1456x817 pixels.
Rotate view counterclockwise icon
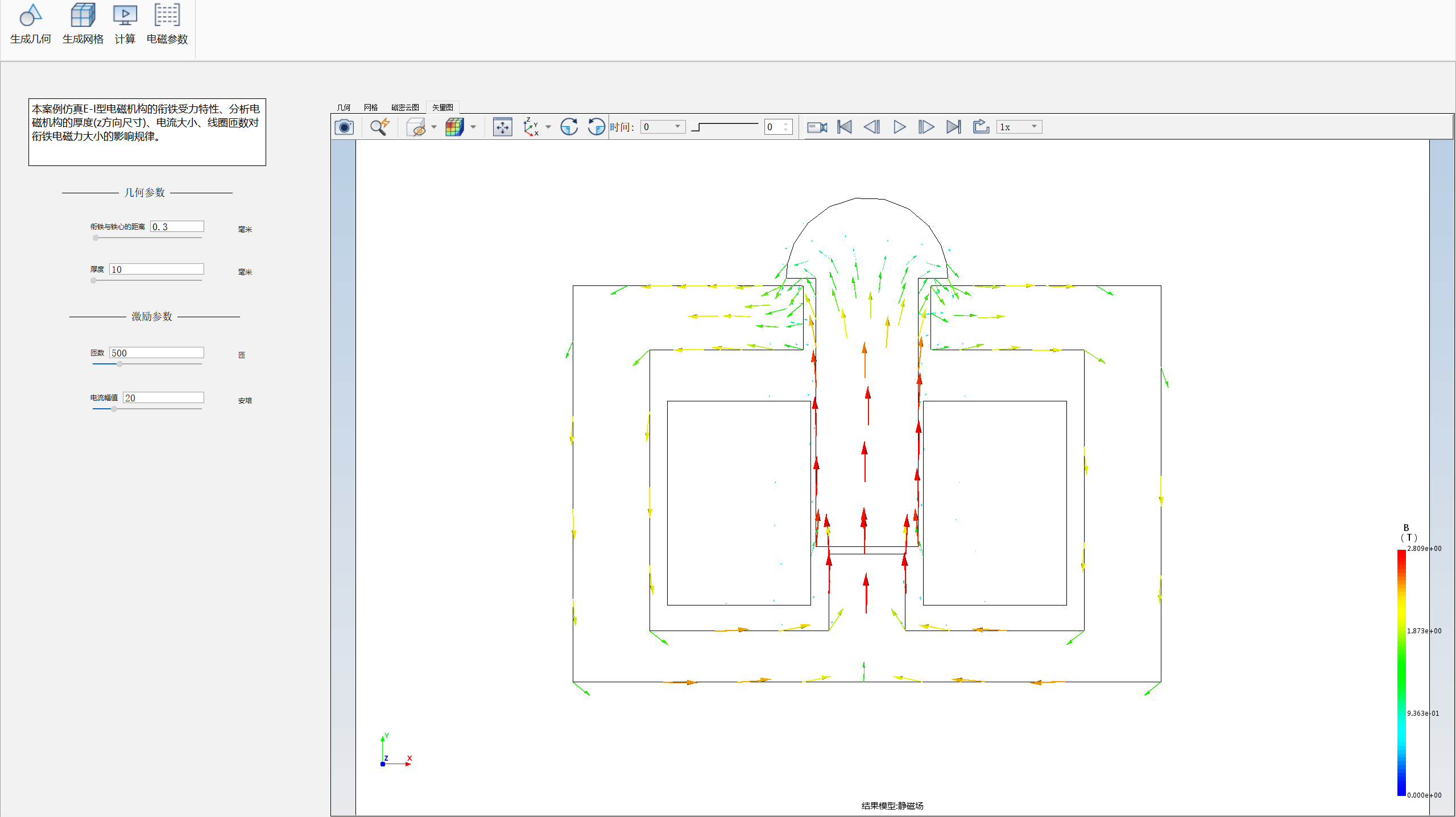pyautogui.click(x=596, y=127)
